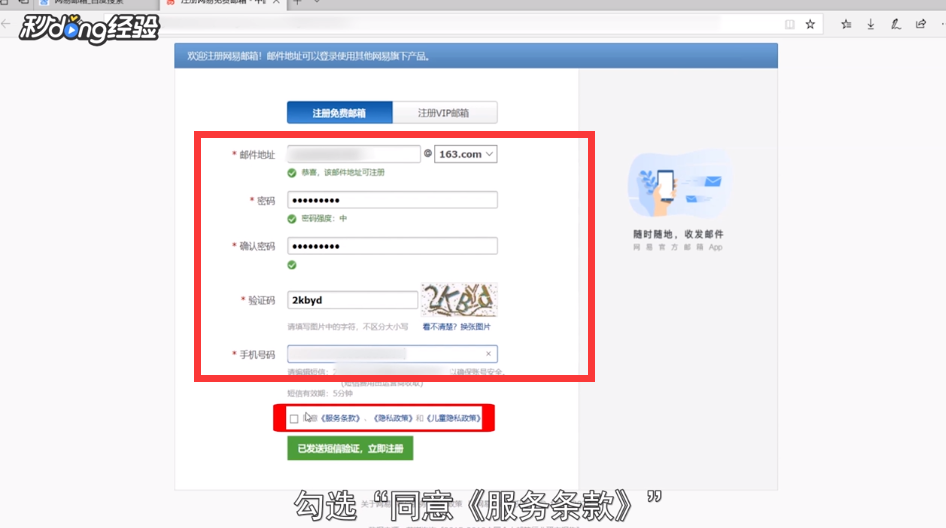Open the favorites list icon

click(x=846, y=24)
